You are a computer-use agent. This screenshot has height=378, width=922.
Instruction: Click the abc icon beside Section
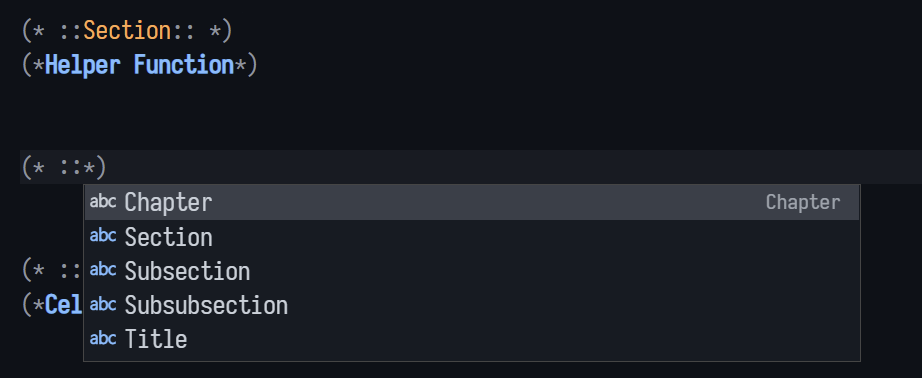pos(103,236)
